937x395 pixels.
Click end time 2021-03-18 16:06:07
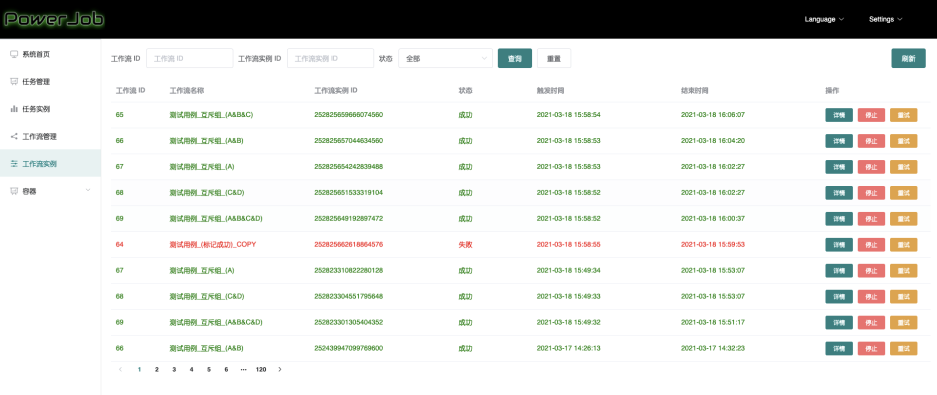[x=713, y=115]
